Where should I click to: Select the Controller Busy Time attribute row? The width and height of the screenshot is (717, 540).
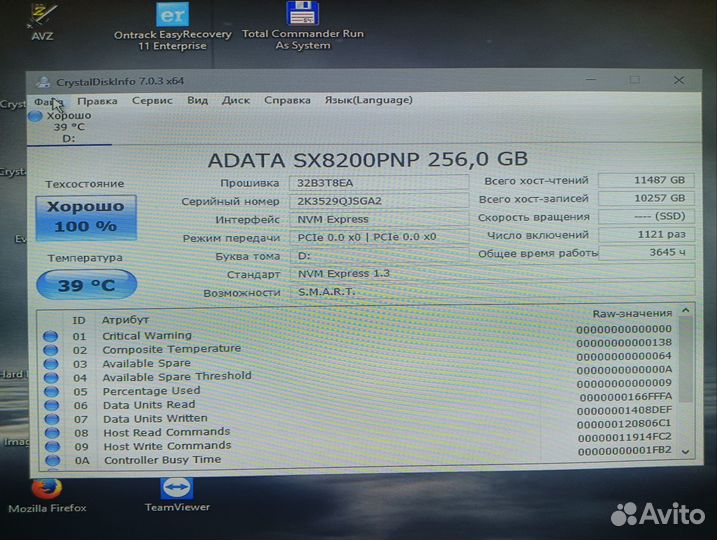click(358, 456)
